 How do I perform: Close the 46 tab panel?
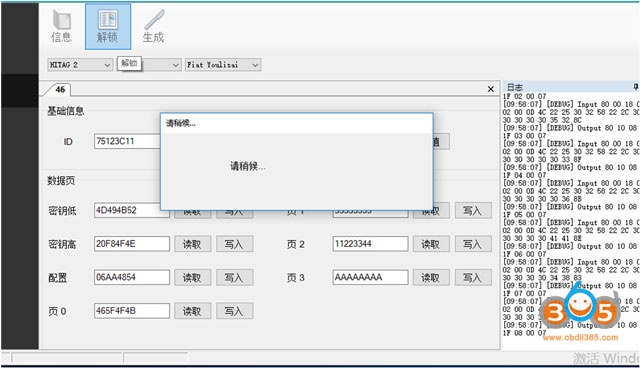click(491, 89)
